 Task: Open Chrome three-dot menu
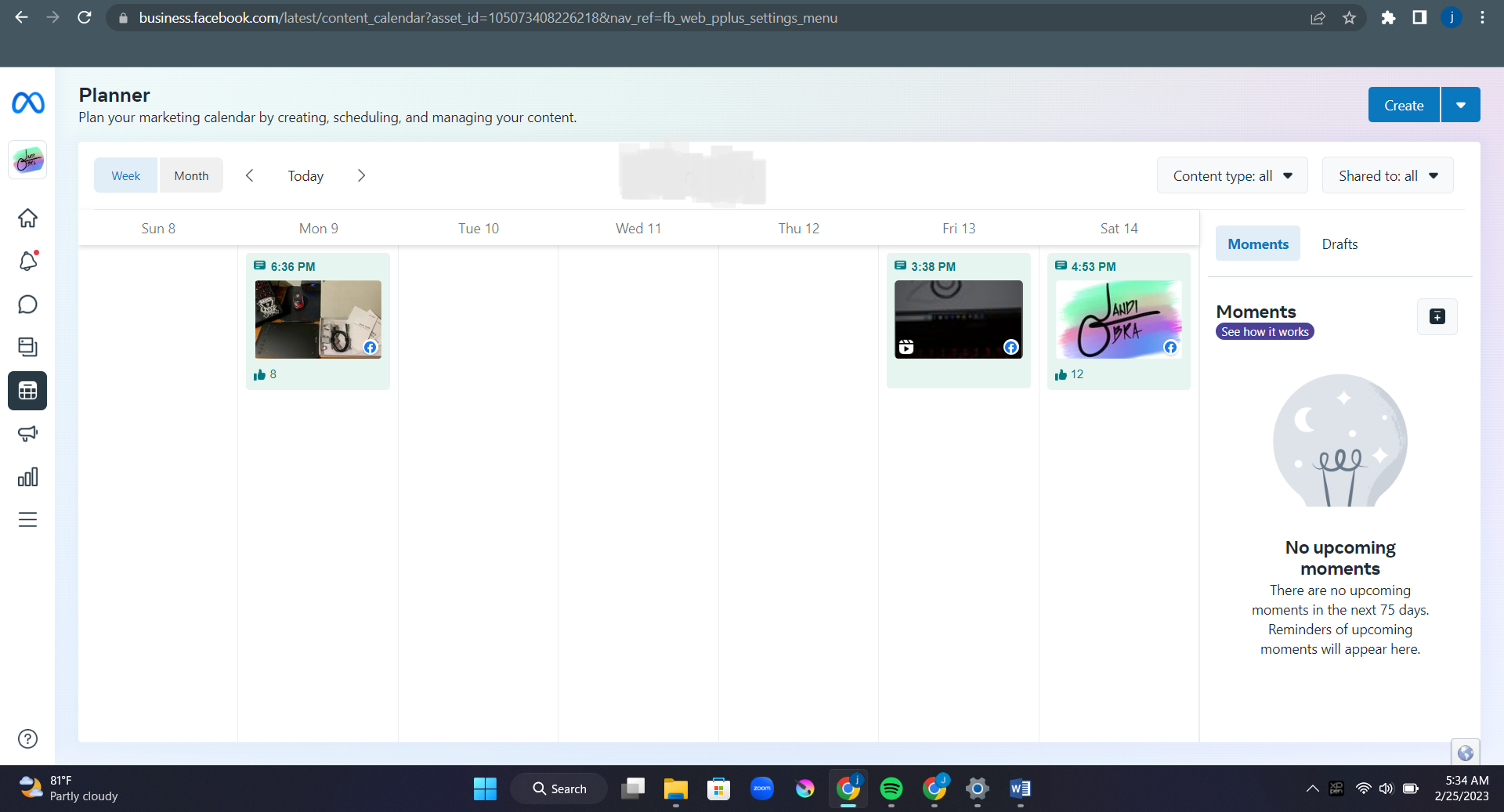(x=1482, y=17)
